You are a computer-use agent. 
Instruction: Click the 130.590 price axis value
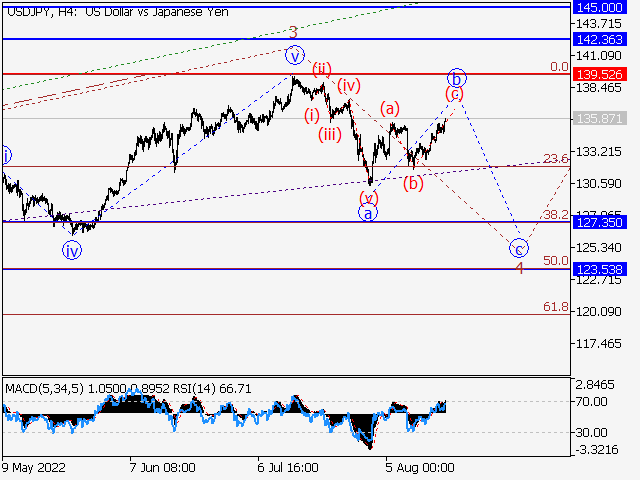point(599,184)
